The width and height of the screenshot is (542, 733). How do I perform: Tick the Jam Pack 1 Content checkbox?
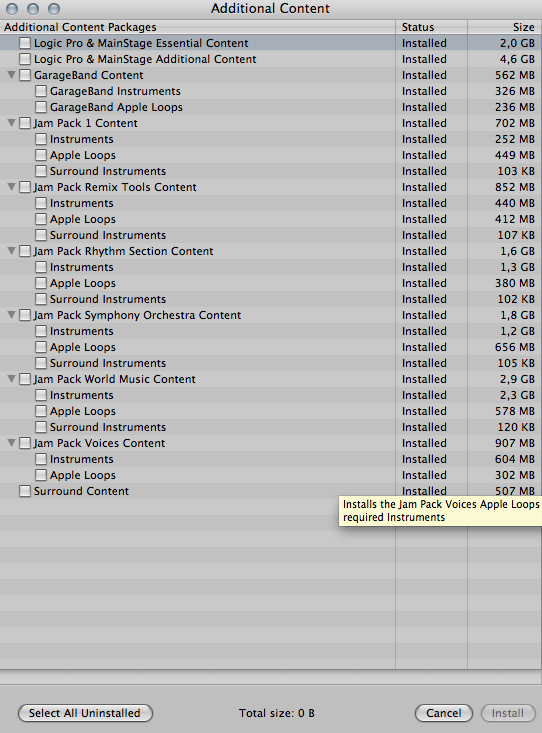tap(25, 123)
